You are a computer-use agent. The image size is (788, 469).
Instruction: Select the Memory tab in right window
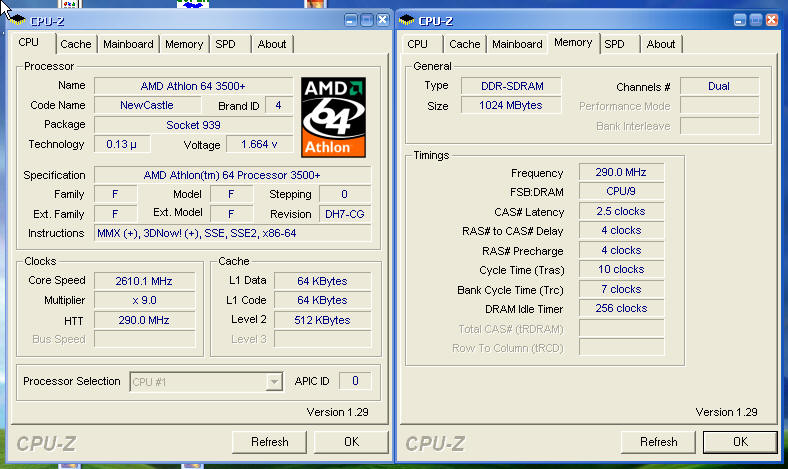click(573, 42)
